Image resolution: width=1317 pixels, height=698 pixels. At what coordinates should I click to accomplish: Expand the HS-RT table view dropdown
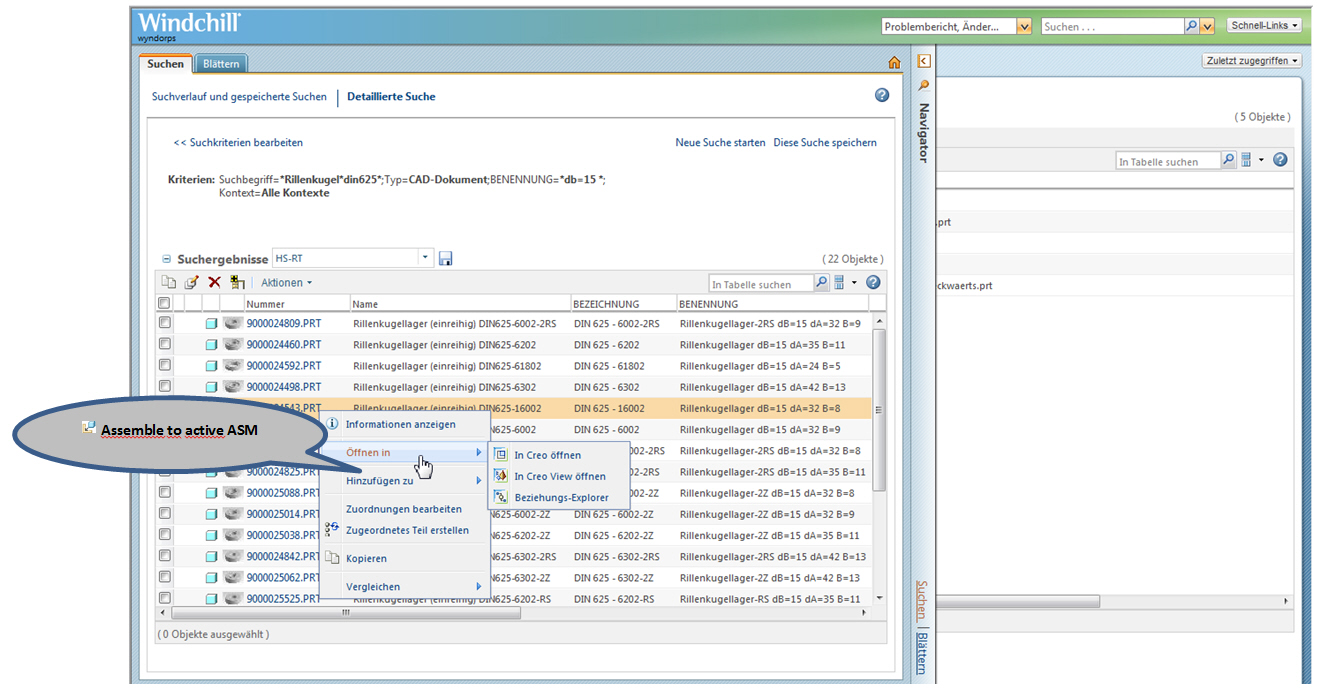[425, 258]
